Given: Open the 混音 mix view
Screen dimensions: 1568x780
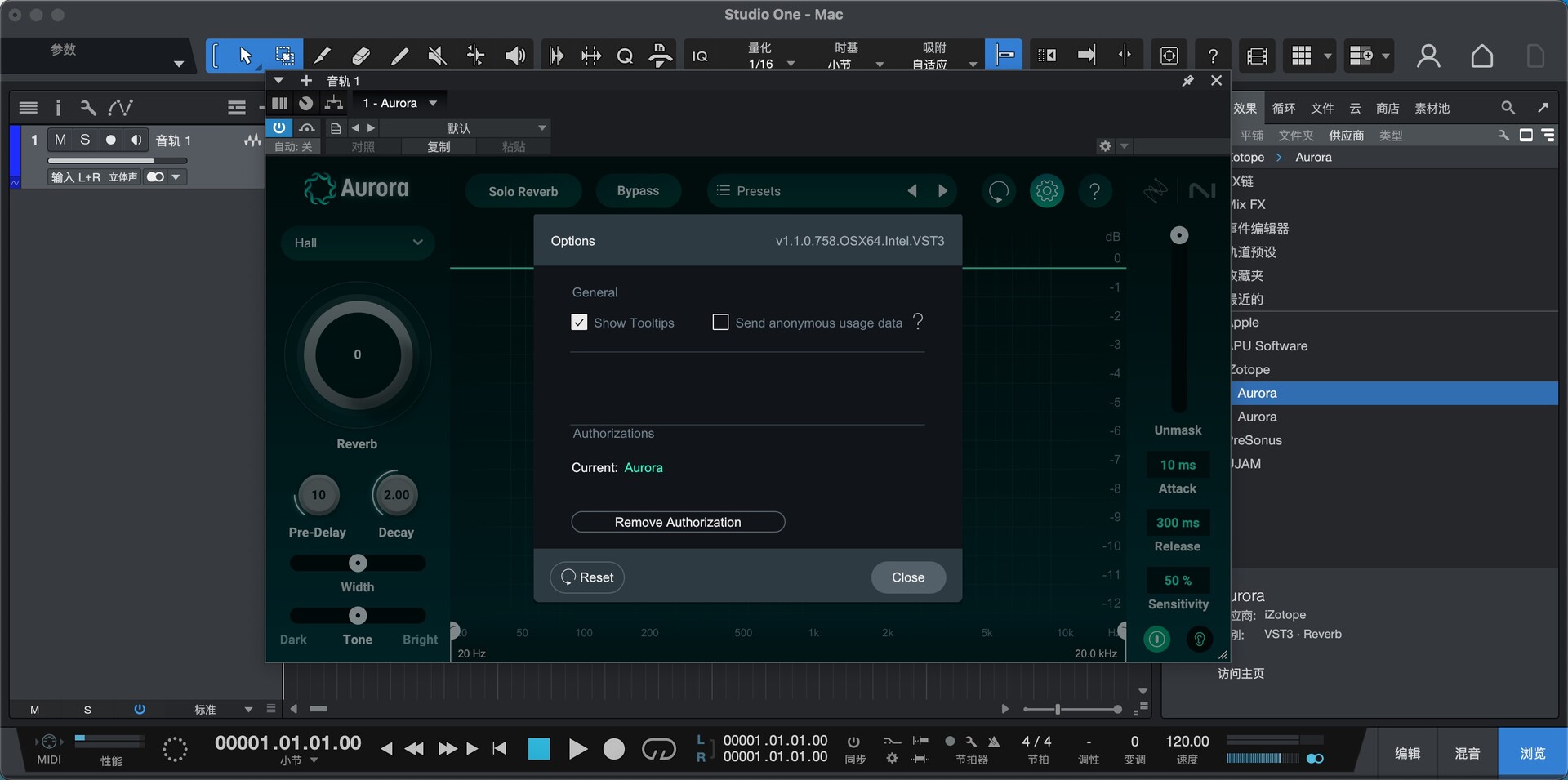Looking at the screenshot, I should 1468,753.
